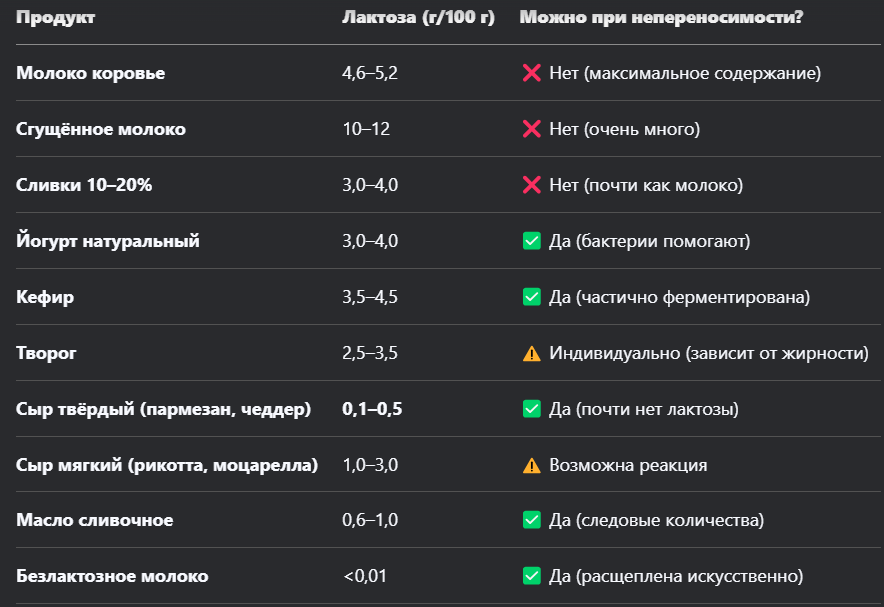Click the red cross in Сливки 10–20% row
The width and height of the screenshot is (884, 607).
531,186
